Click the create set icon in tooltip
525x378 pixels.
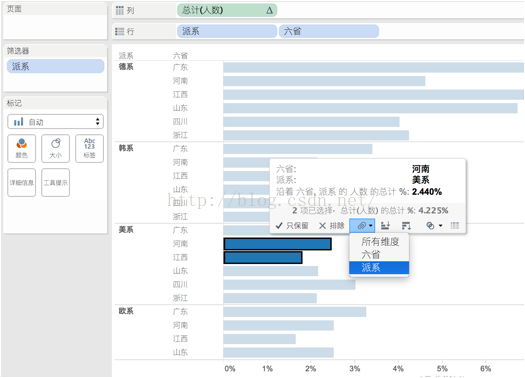[x=430, y=226]
